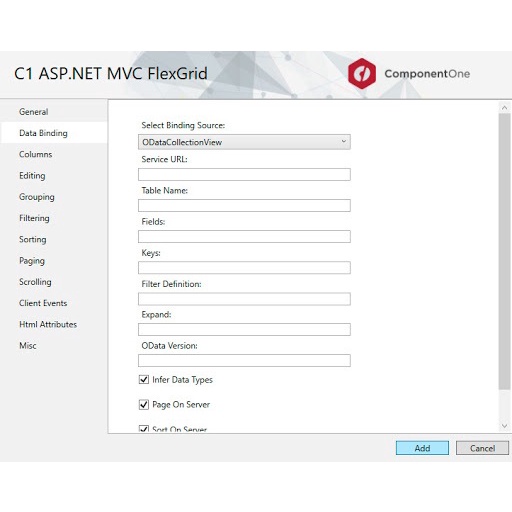
Task: Click into the Service URL field
Action: pos(244,175)
